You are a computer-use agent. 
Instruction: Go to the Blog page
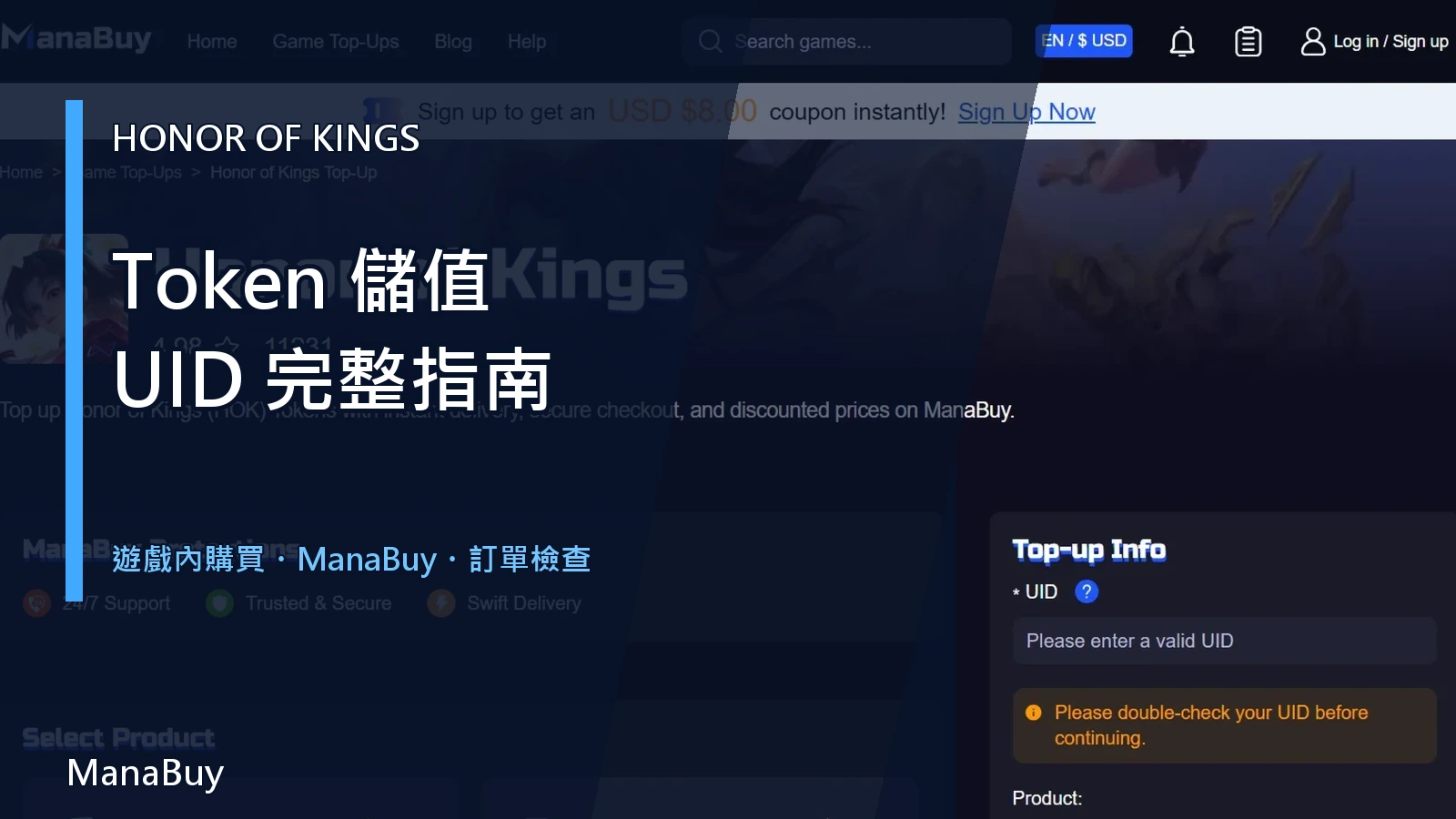453,42
